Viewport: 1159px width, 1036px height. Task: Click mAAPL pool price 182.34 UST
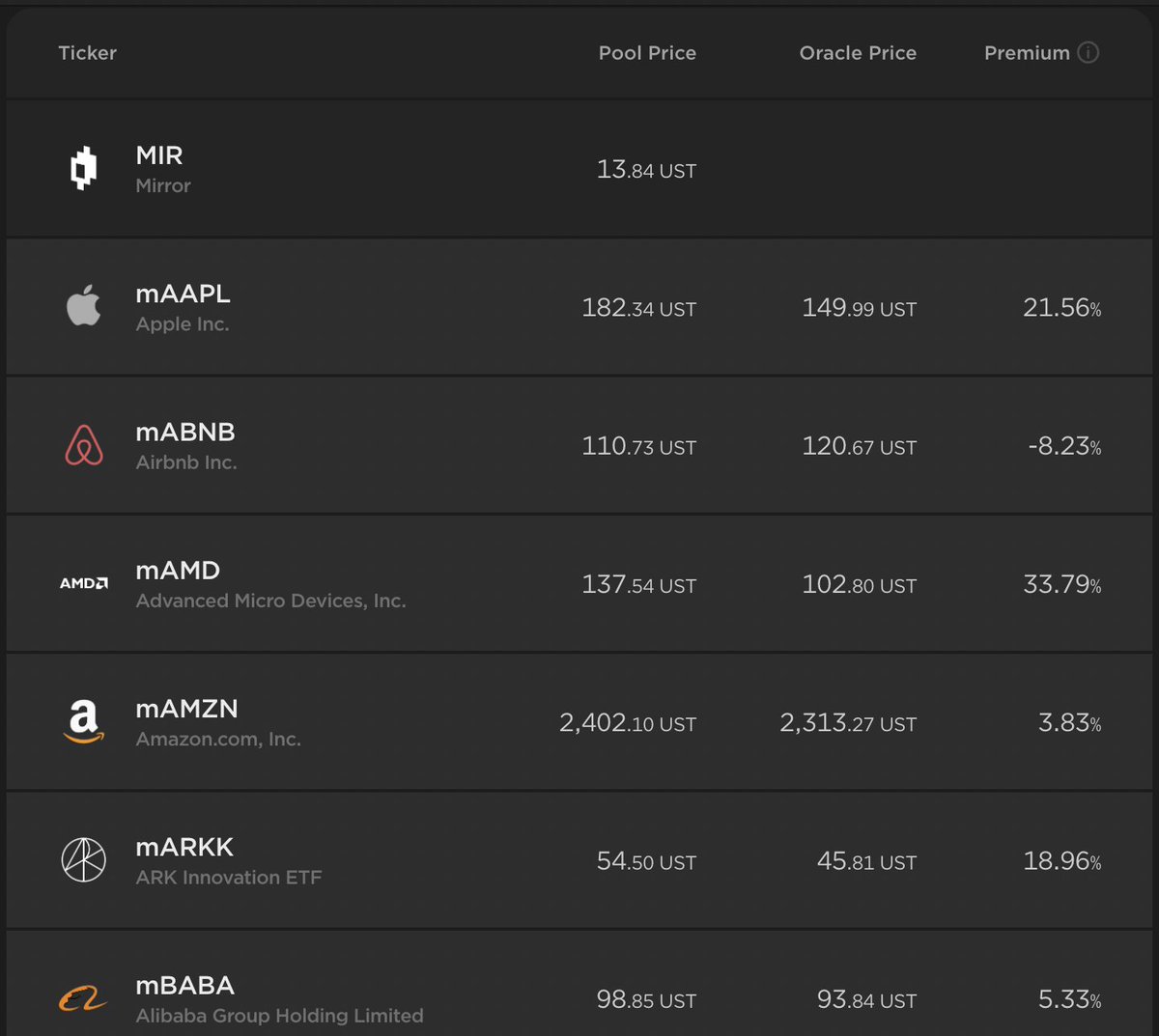(x=638, y=308)
